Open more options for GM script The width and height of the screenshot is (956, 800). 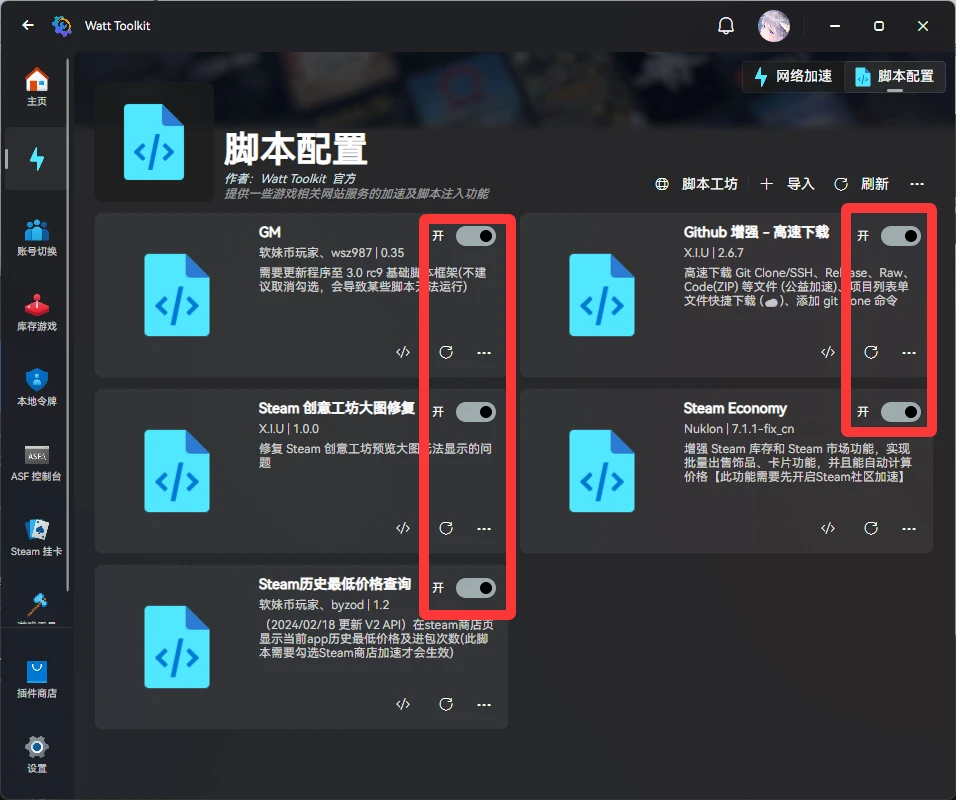pyautogui.click(x=484, y=352)
